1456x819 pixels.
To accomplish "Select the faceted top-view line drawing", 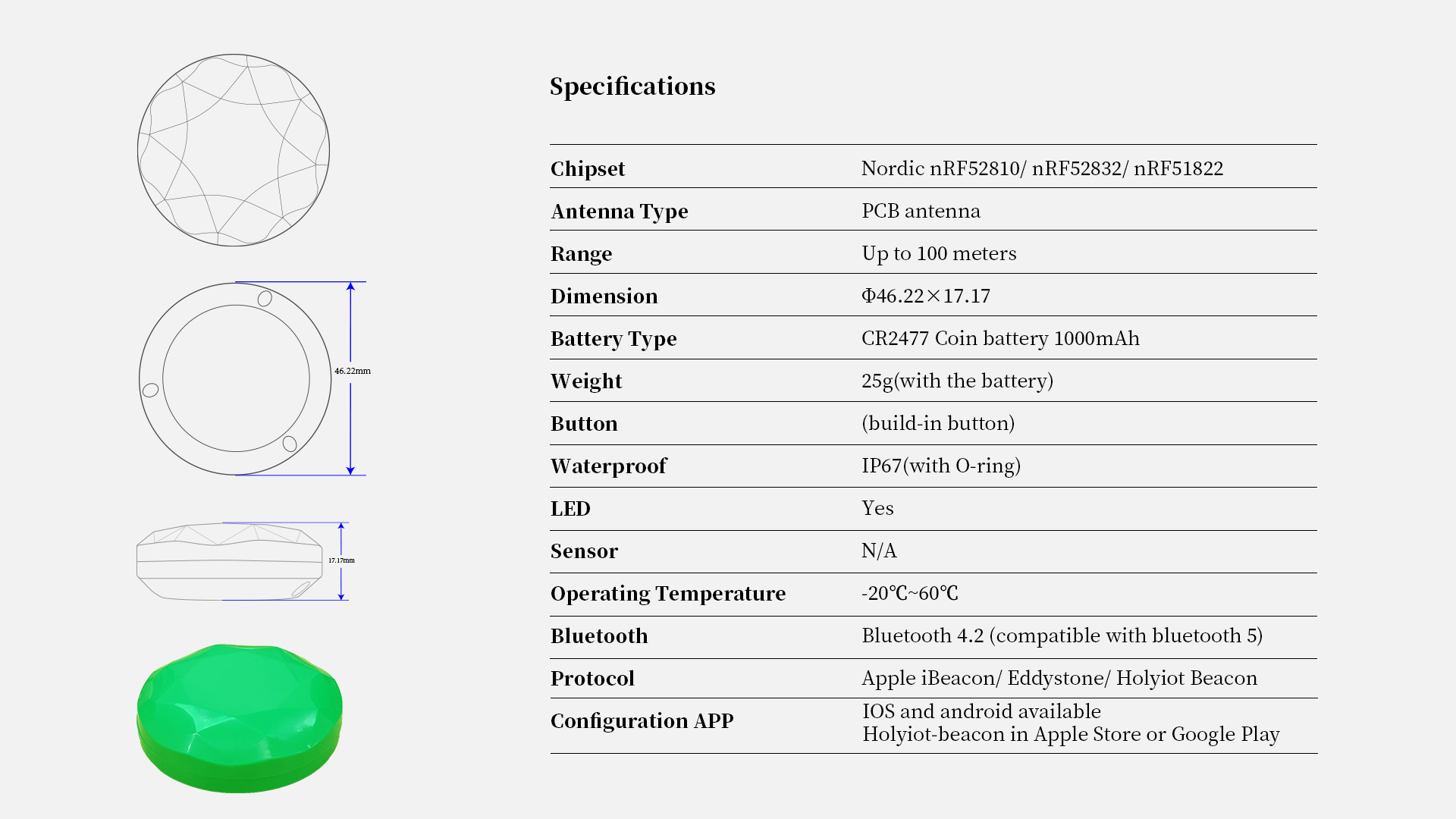I will pyautogui.click(x=233, y=150).
